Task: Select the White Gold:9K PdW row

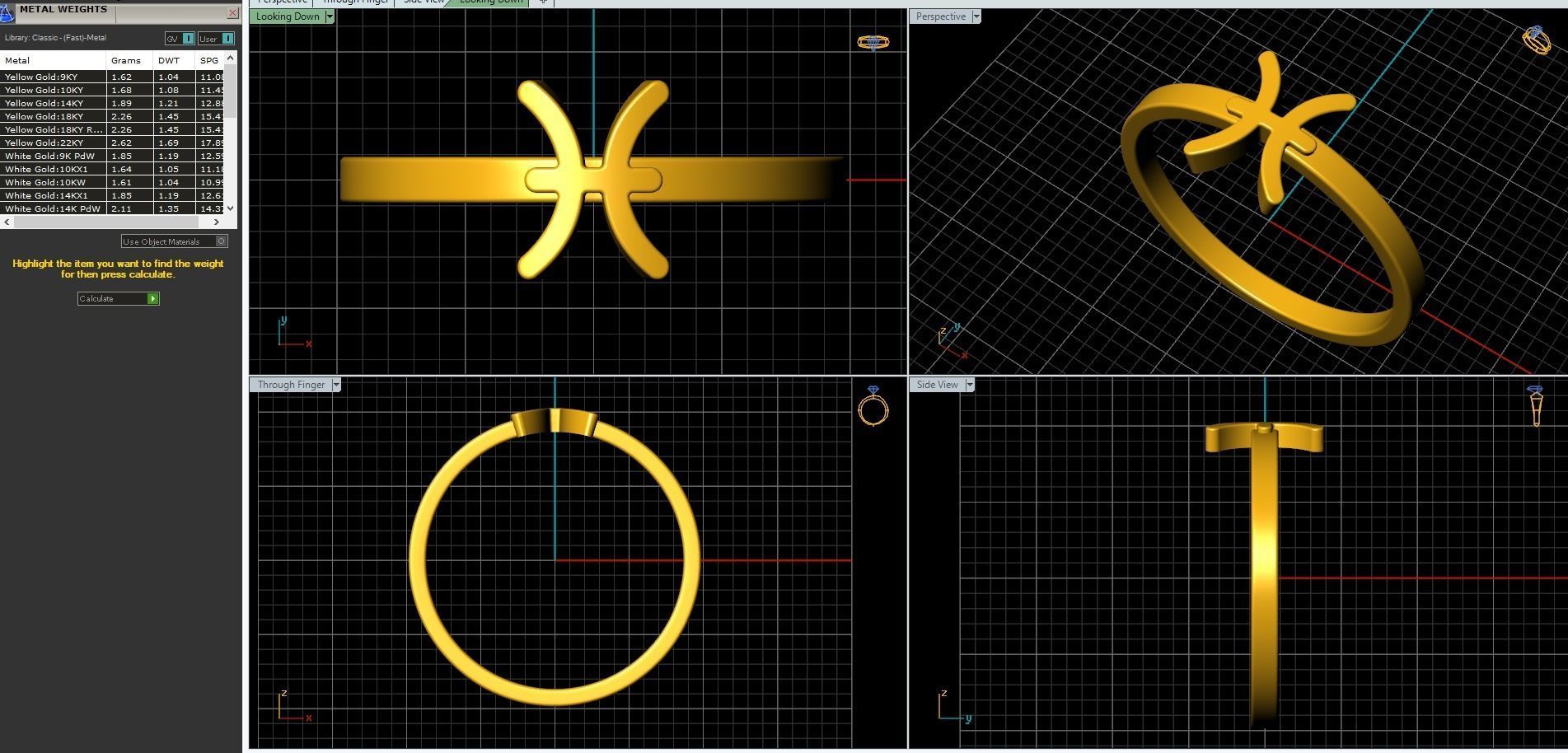Action: coord(112,156)
